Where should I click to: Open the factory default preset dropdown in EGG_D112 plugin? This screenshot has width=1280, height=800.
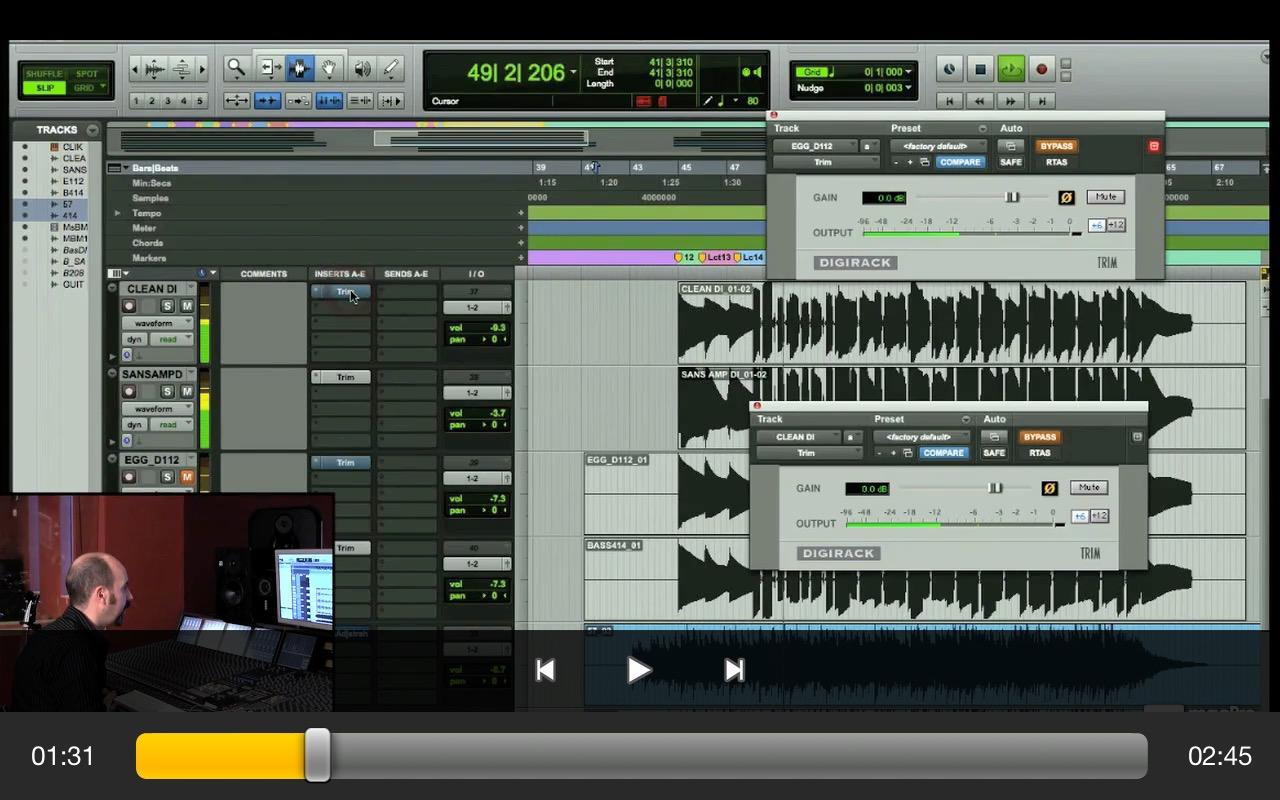(x=937, y=146)
